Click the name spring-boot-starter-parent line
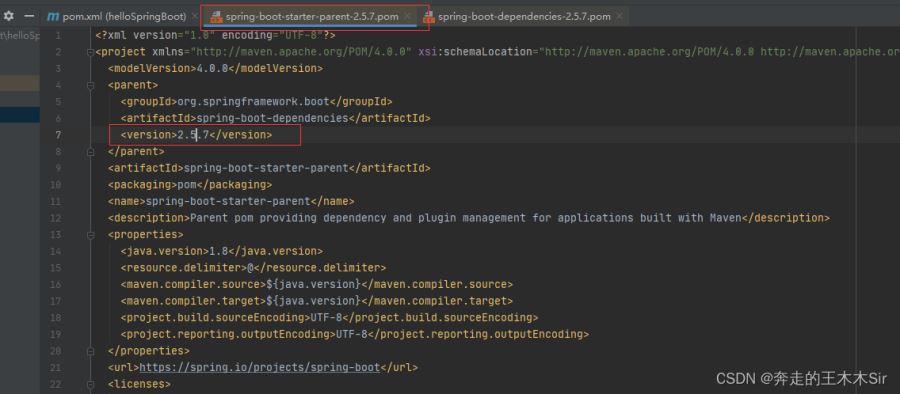This screenshot has height=394, width=900. (231, 202)
